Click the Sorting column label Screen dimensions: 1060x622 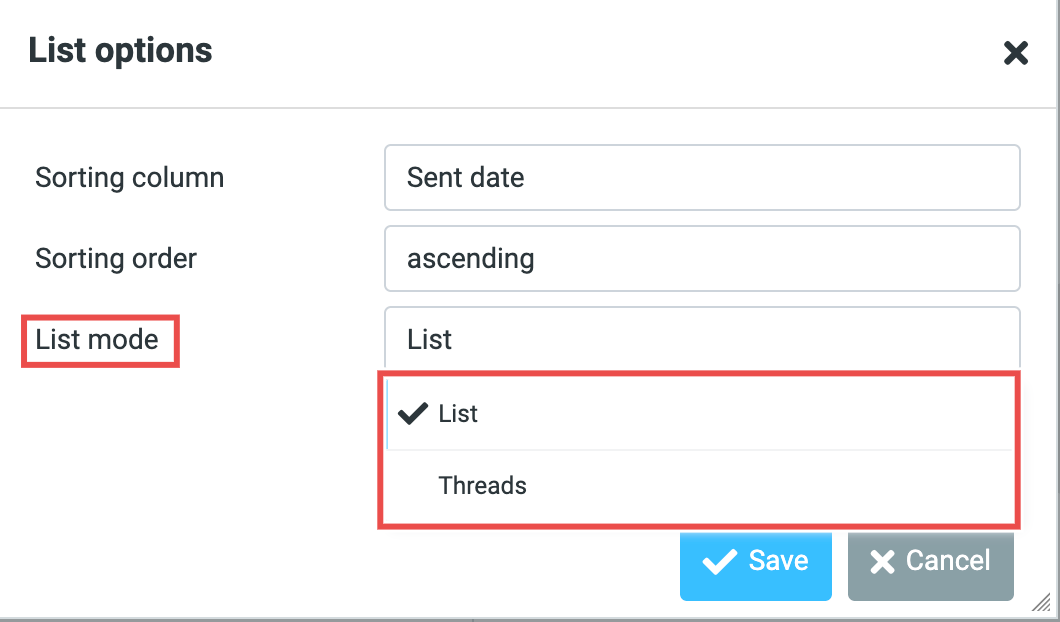point(129,178)
